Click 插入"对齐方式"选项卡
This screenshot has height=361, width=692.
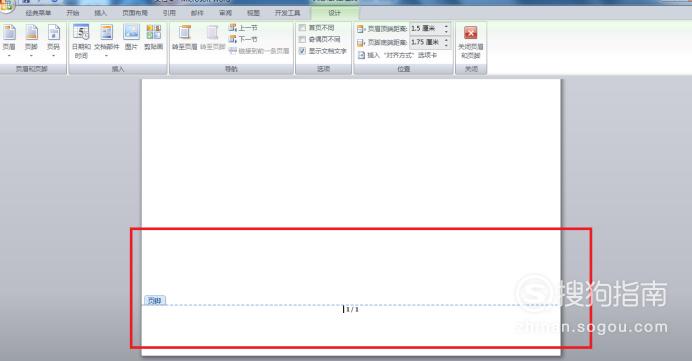pyautogui.click(x=397, y=55)
